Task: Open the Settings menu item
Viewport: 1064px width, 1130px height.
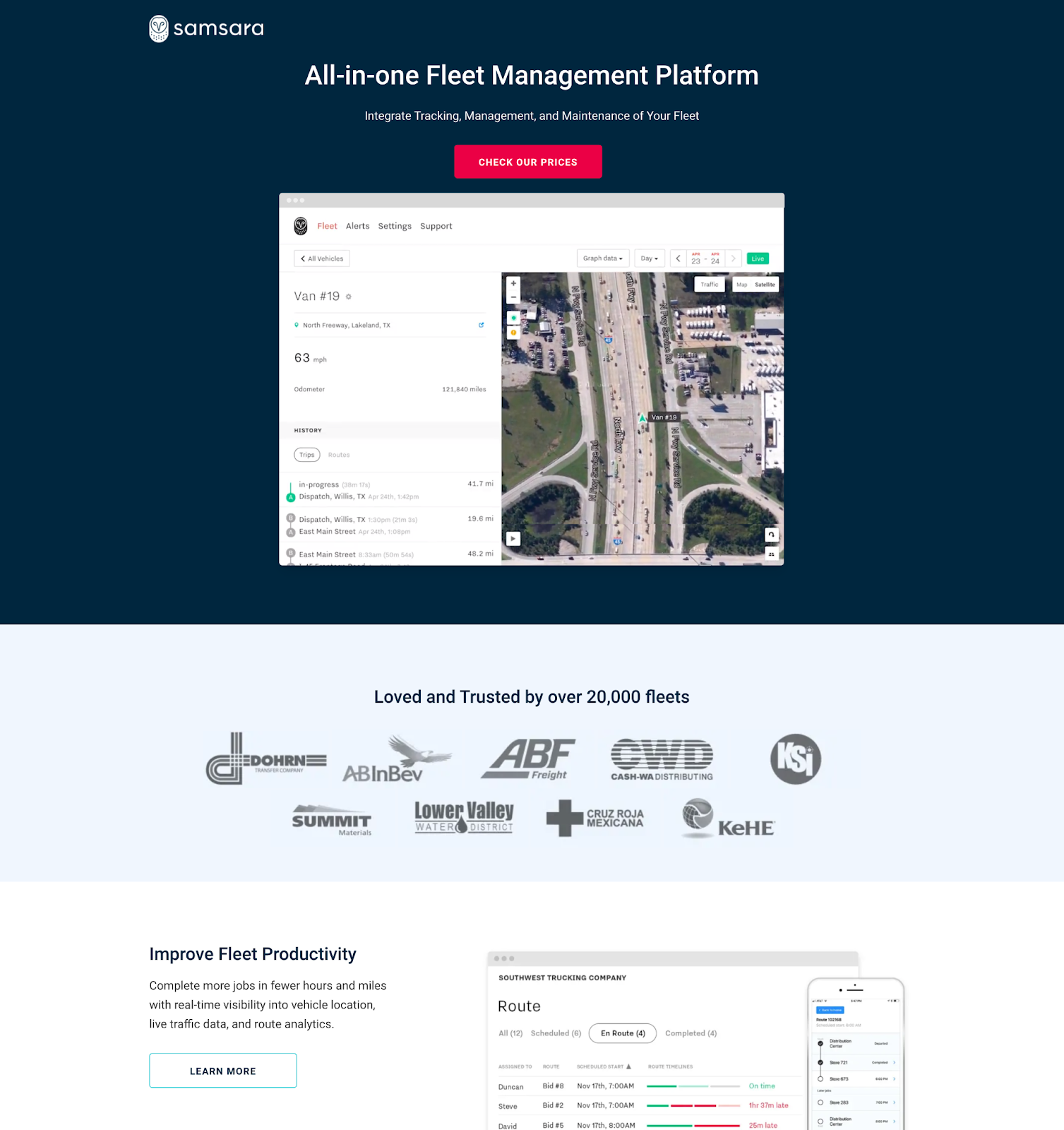Action: click(x=395, y=226)
